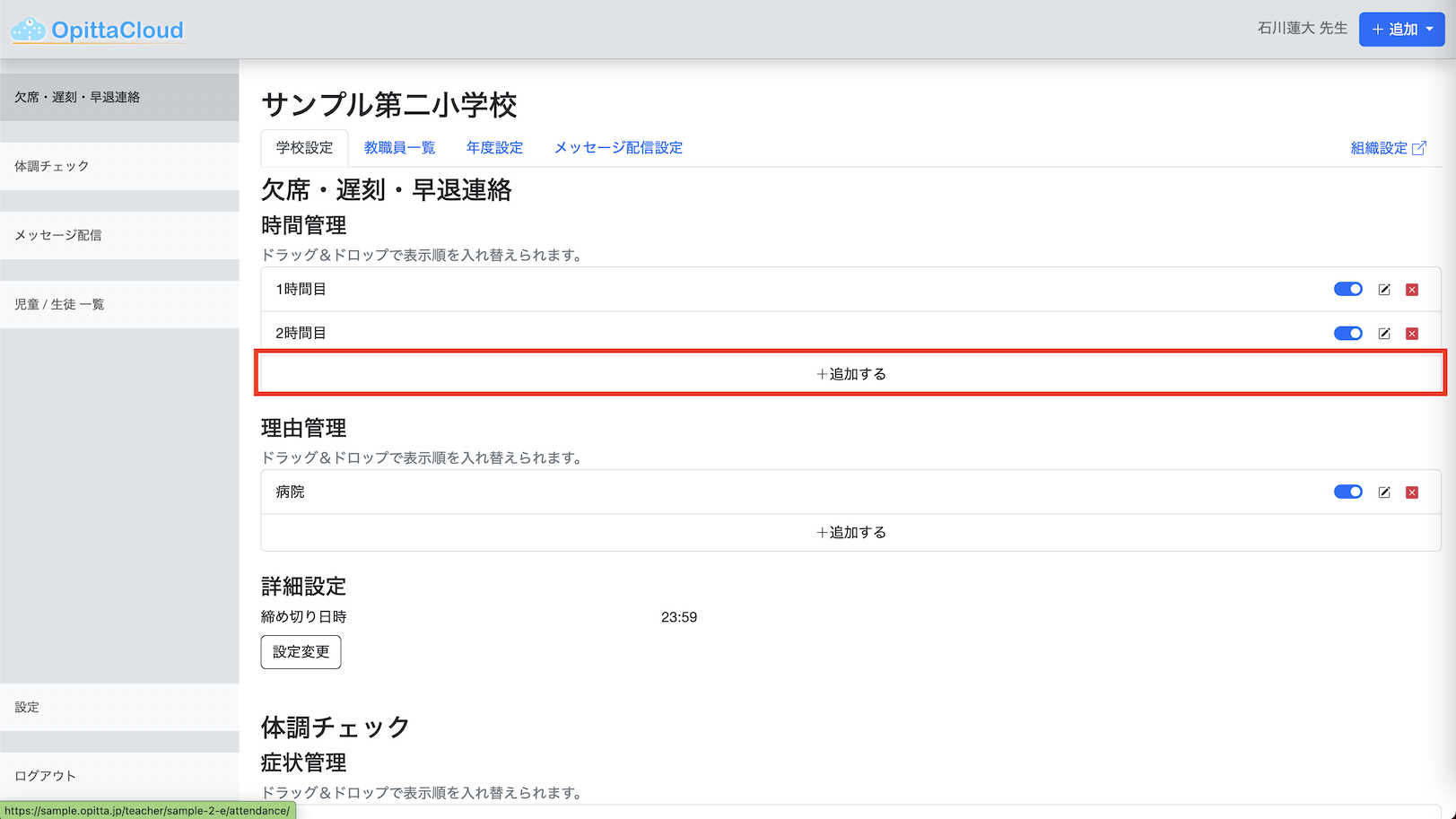Click the OpittaCloud logo
The width and height of the screenshot is (1456, 819).
tap(97, 30)
